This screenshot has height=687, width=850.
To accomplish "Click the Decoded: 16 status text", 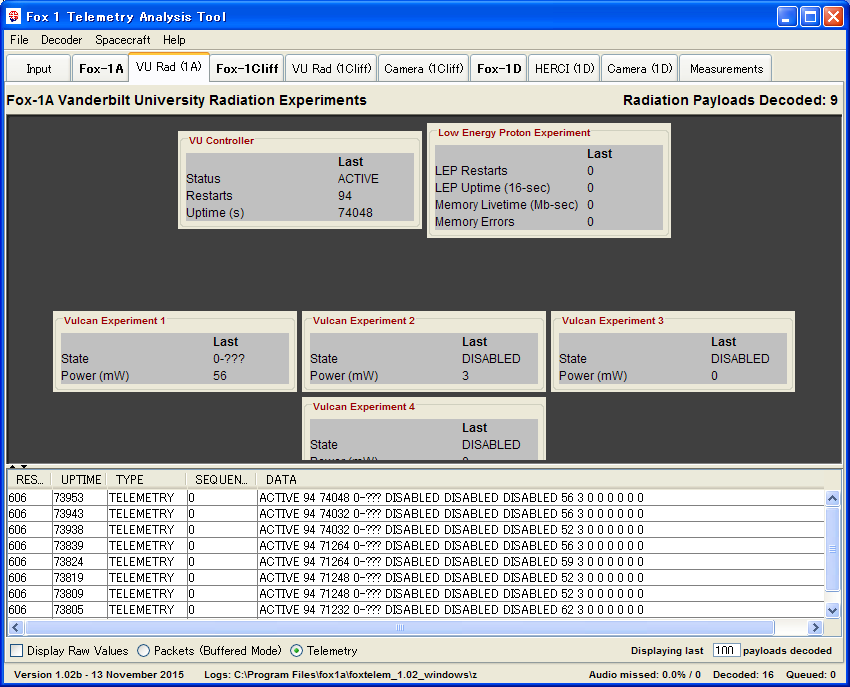I will 743,675.
